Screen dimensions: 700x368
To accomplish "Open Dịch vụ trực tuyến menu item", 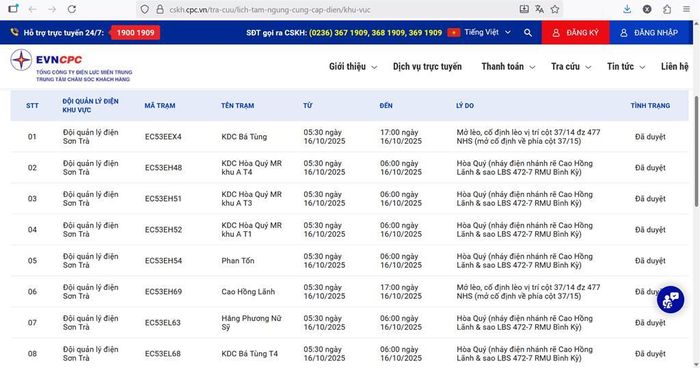I will click(427, 67).
